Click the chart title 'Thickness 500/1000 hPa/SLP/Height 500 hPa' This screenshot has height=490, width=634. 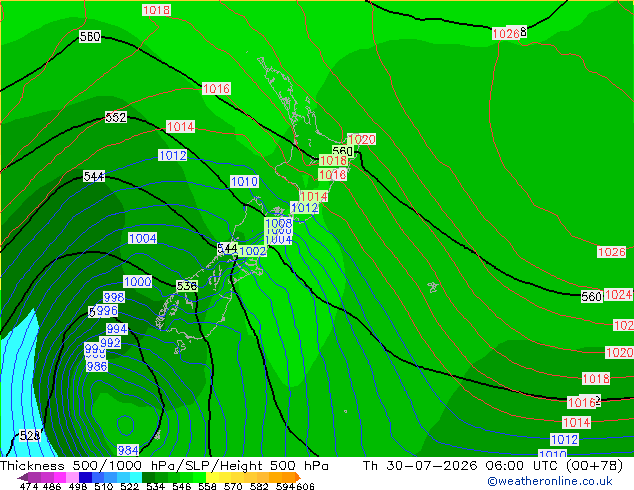(164, 465)
